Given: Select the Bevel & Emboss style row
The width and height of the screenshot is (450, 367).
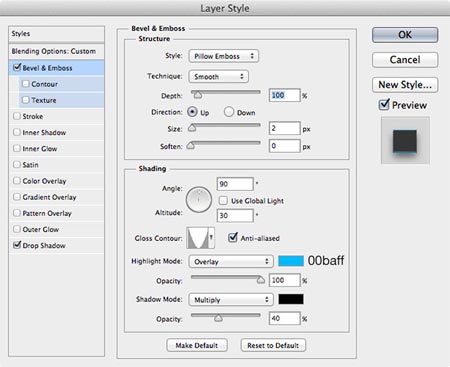Looking at the screenshot, I should pyautogui.click(x=56, y=68).
